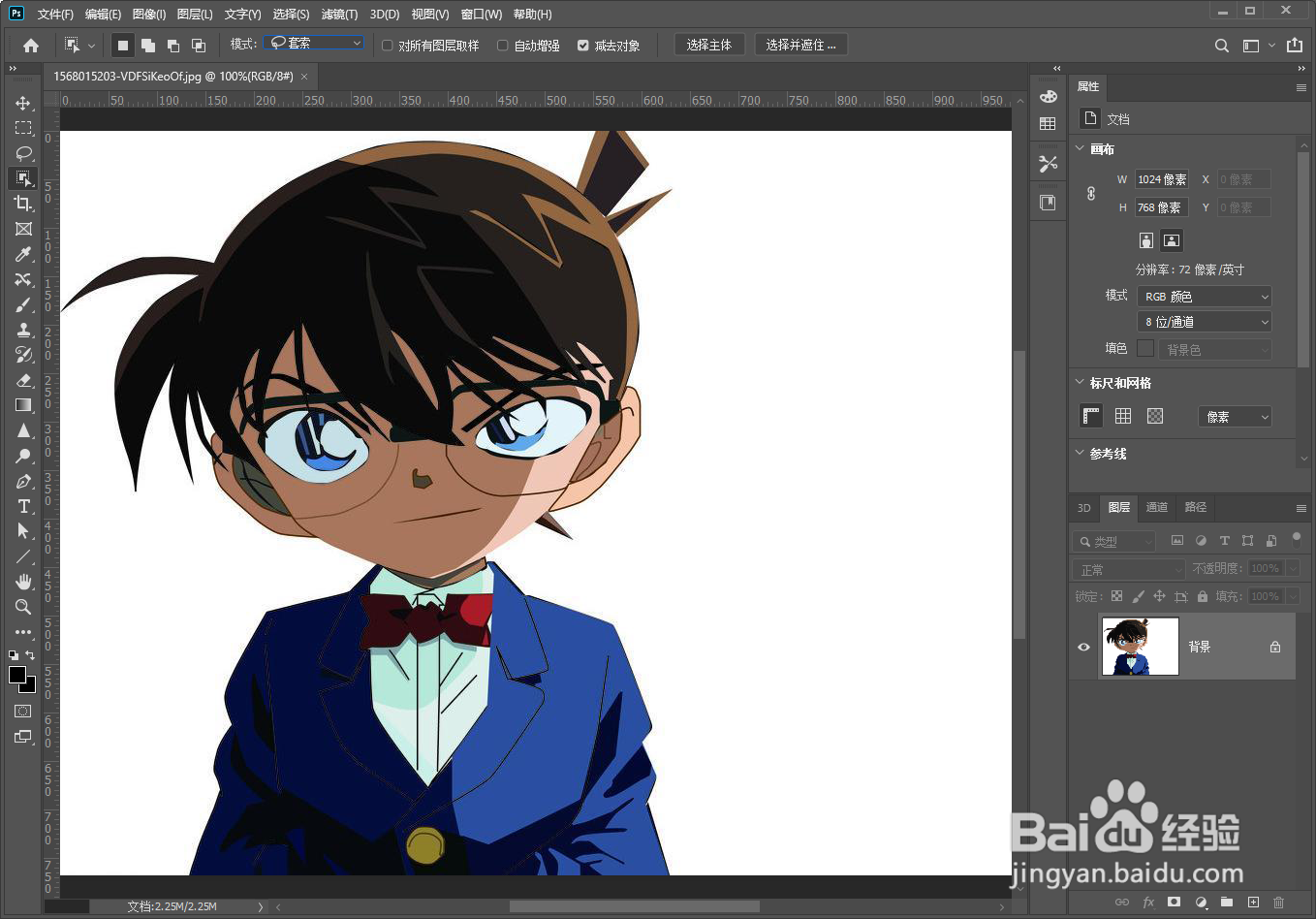
Task: Toggle the width-height link chain
Action: tap(1091, 193)
